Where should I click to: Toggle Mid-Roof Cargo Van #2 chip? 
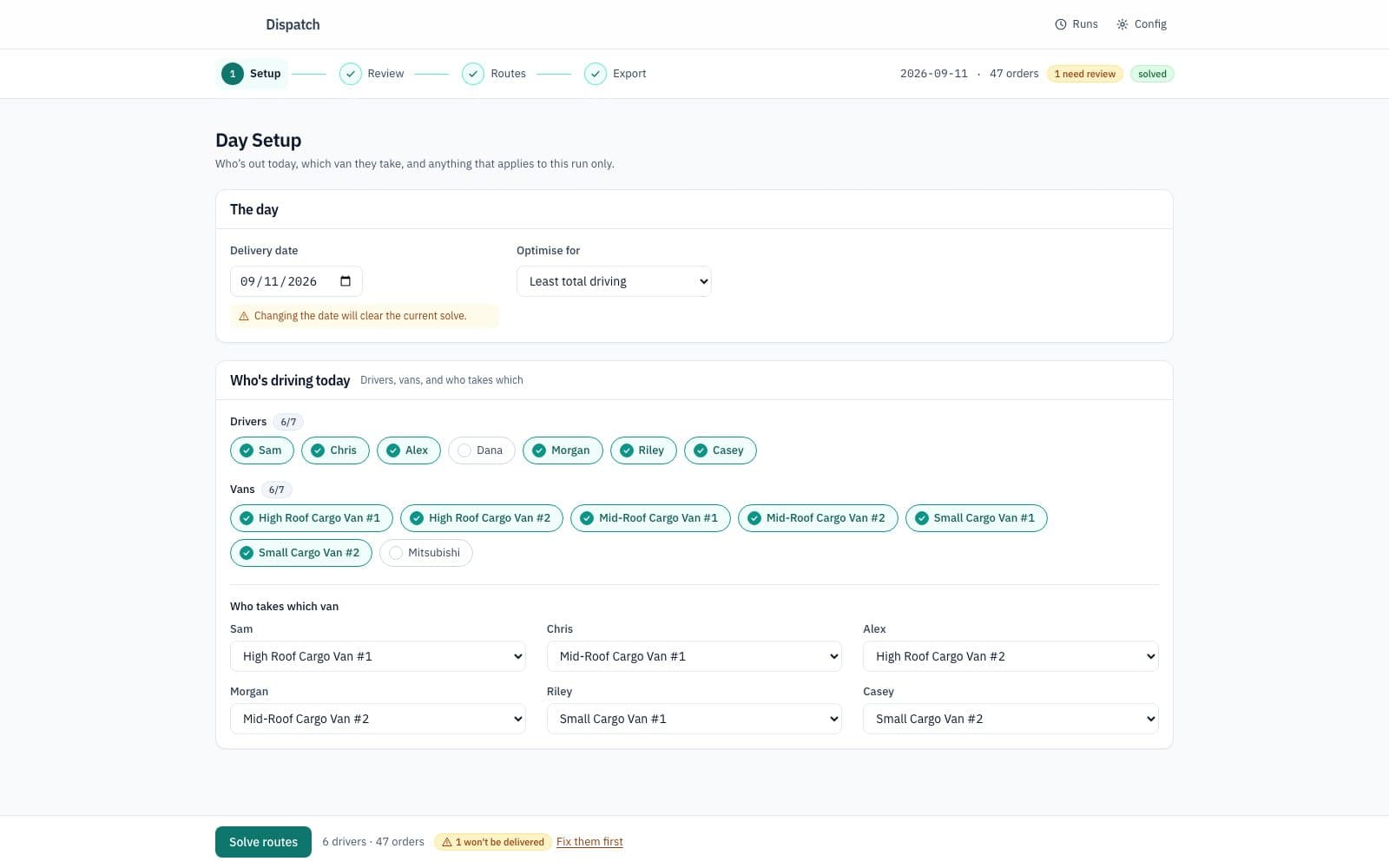click(818, 518)
